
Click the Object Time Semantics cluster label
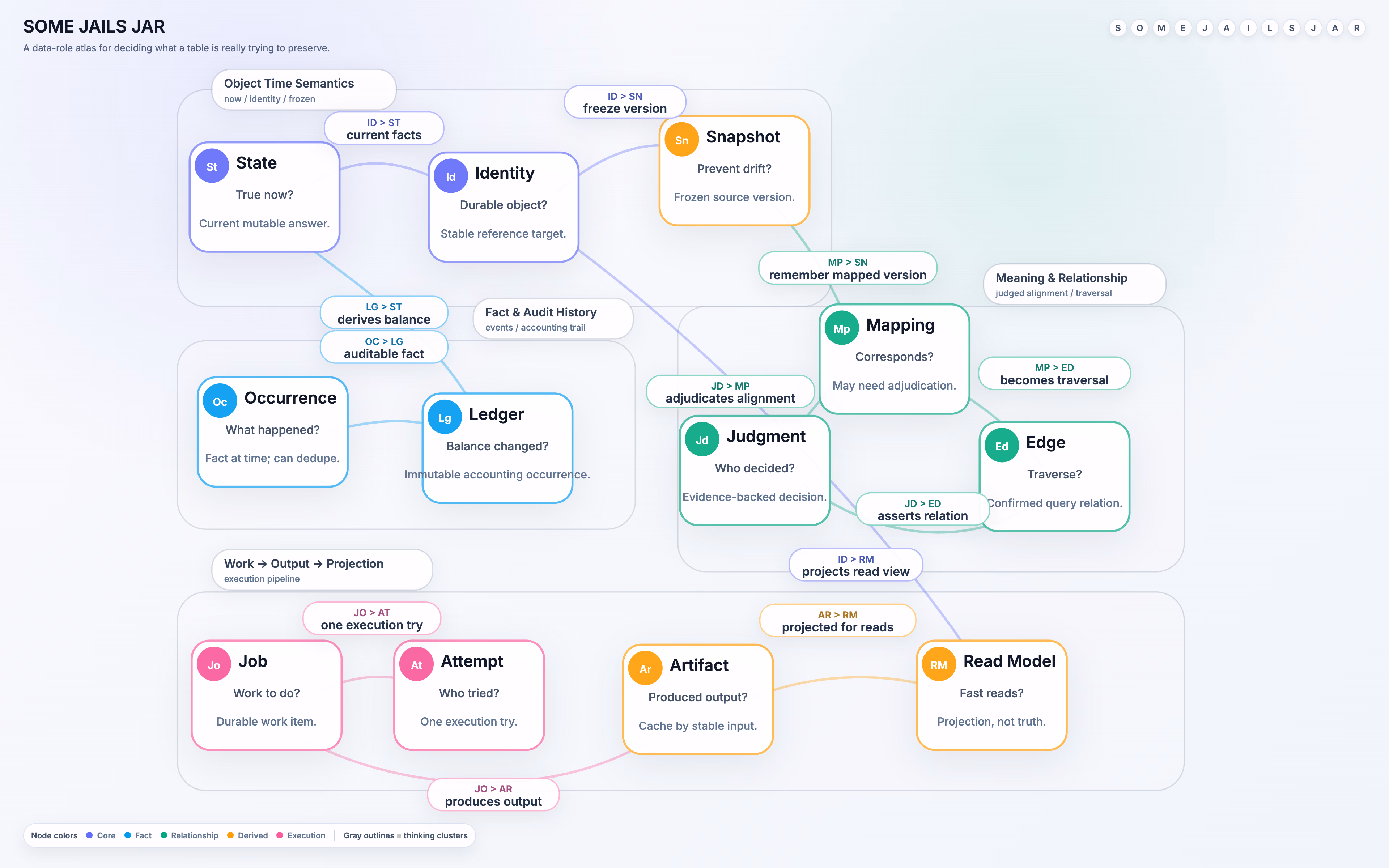(303, 90)
